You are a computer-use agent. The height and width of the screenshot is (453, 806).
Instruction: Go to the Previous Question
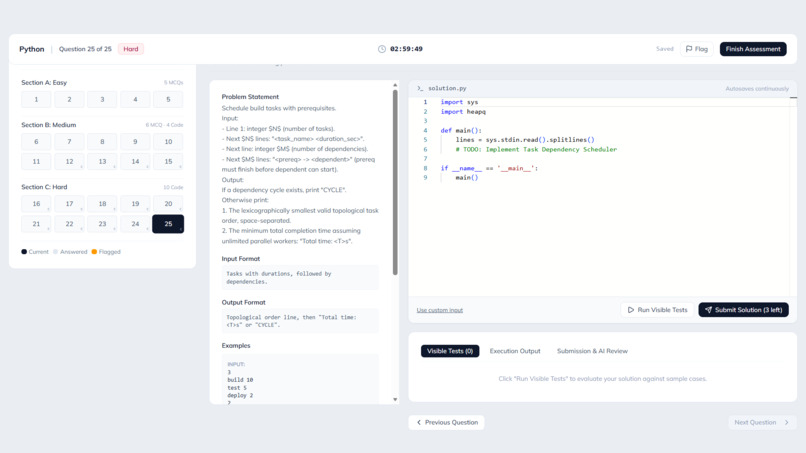(446, 422)
